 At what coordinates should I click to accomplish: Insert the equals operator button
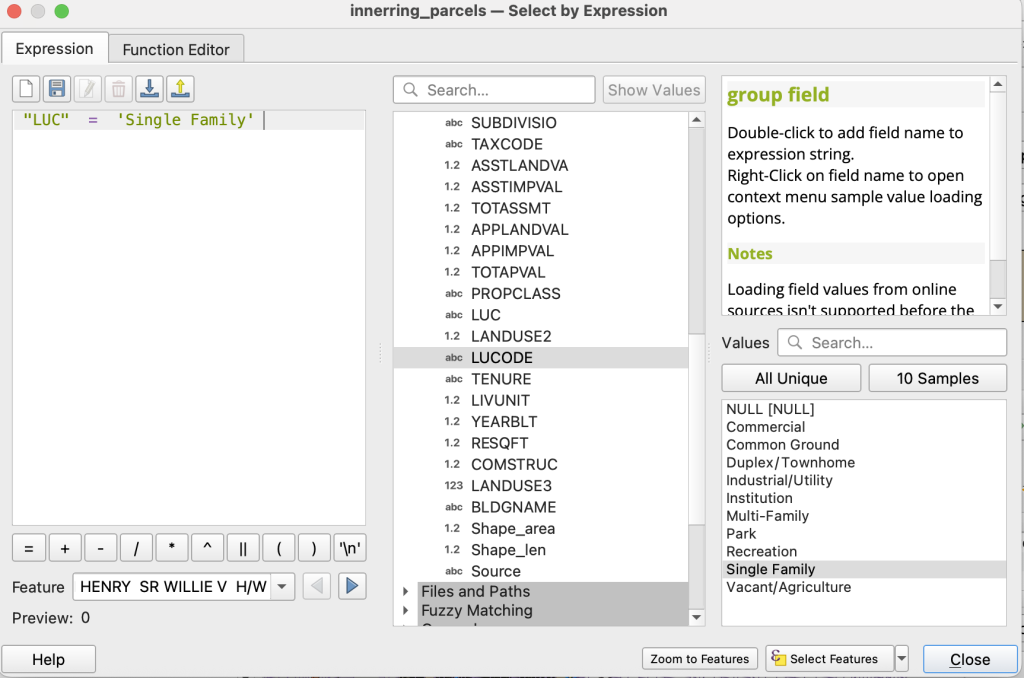coord(29,549)
